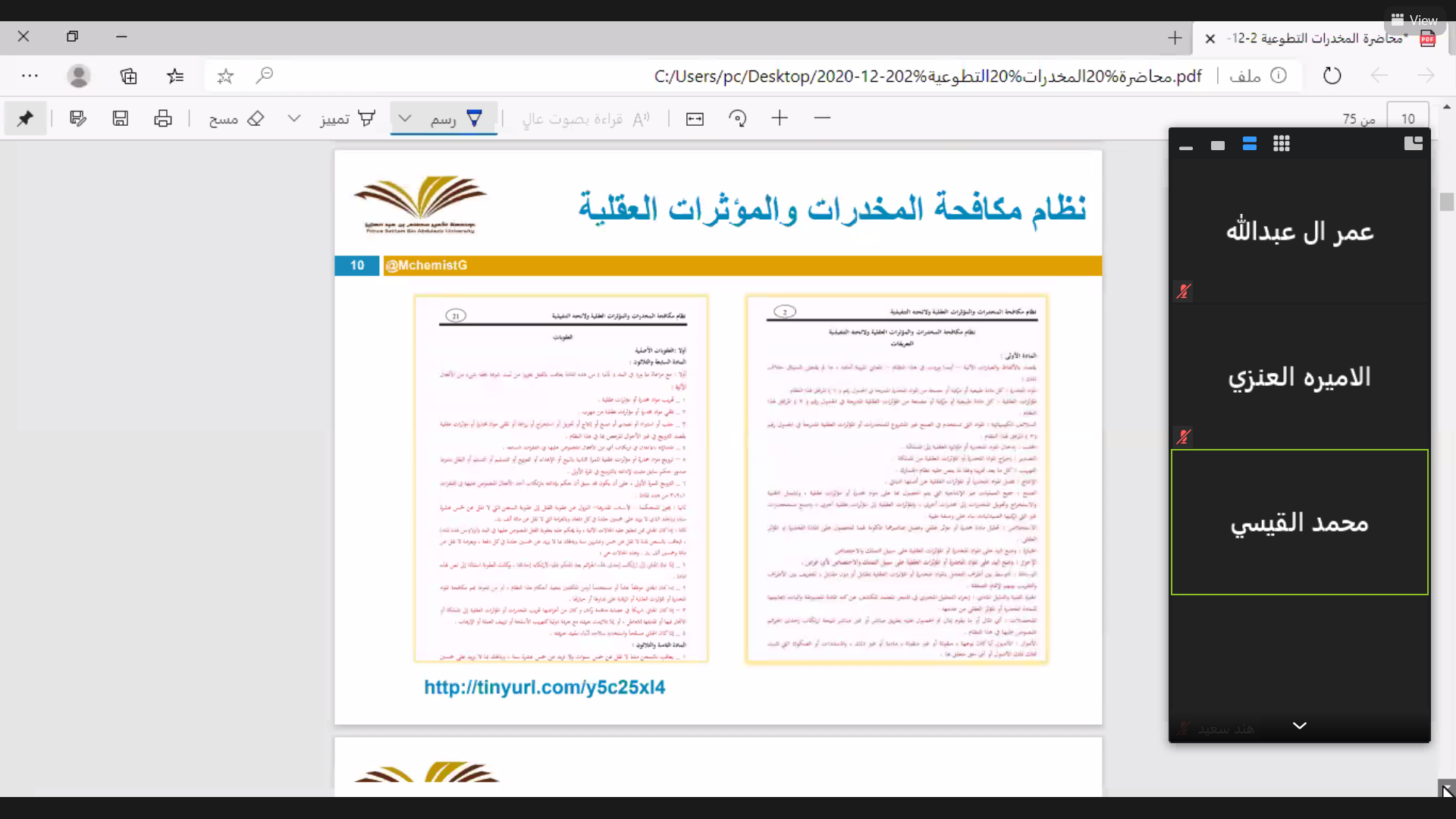Open the View menu button
The width and height of the screenshot is (1456, 819).
[1414, 20]
